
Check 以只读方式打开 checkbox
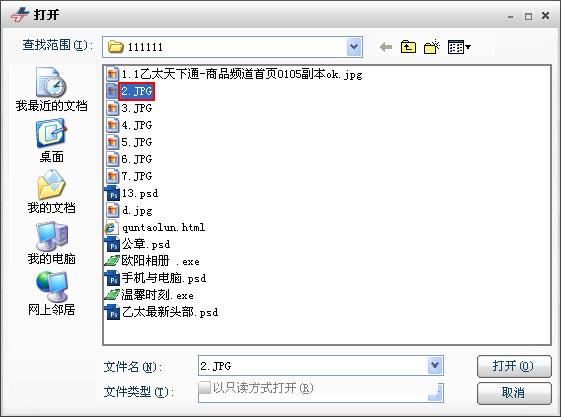pos(205,388)
